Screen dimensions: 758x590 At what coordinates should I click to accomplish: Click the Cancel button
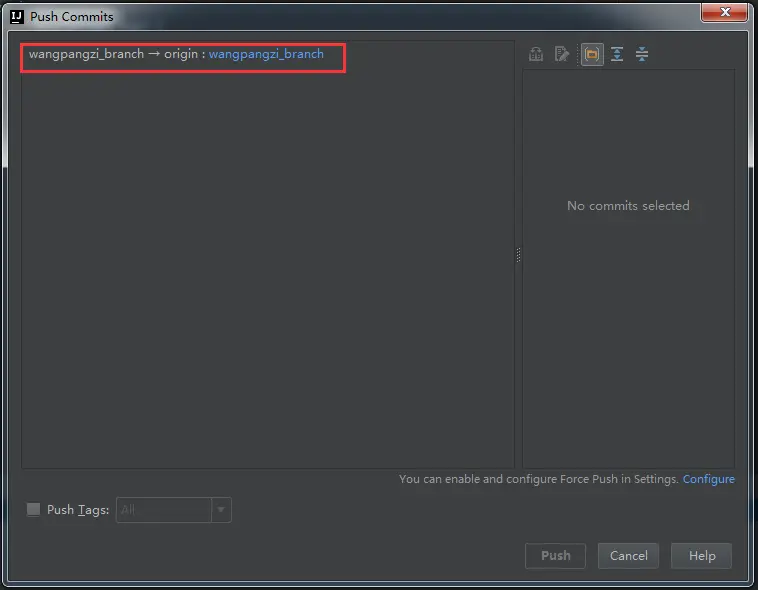click(628, 556)
